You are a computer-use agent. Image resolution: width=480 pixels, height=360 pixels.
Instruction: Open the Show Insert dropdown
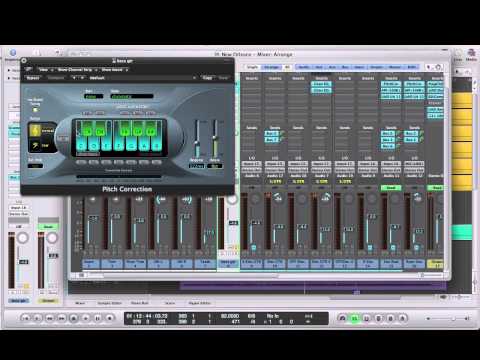coord(114,70)
